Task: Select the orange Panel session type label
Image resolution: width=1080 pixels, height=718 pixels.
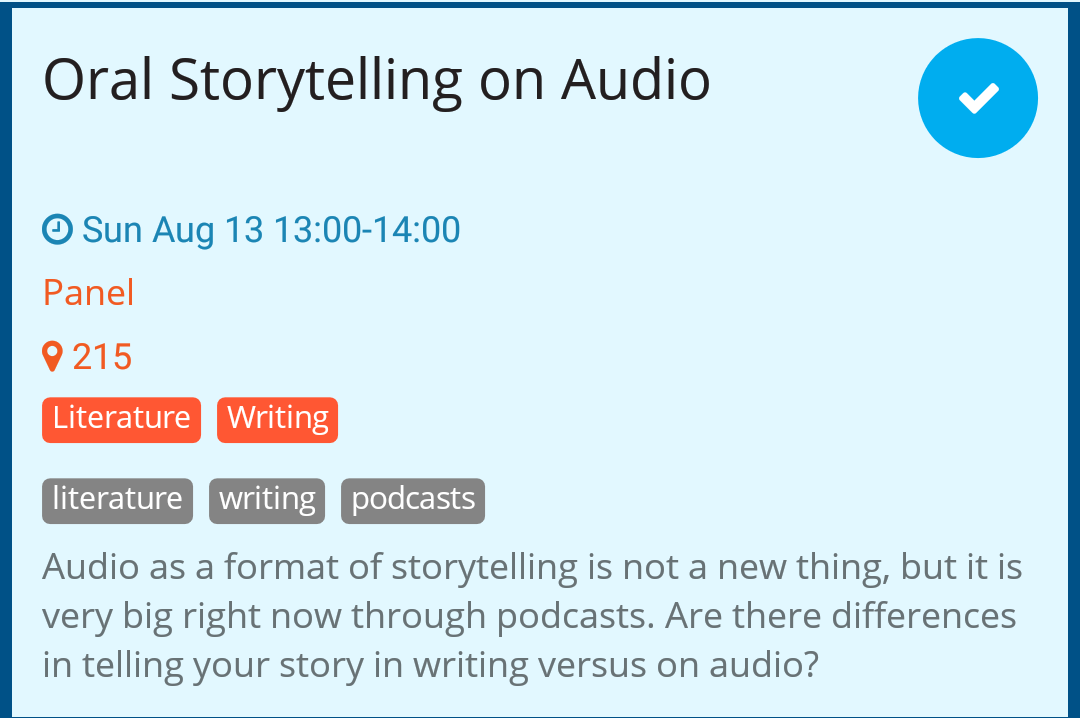Action: 88,293
